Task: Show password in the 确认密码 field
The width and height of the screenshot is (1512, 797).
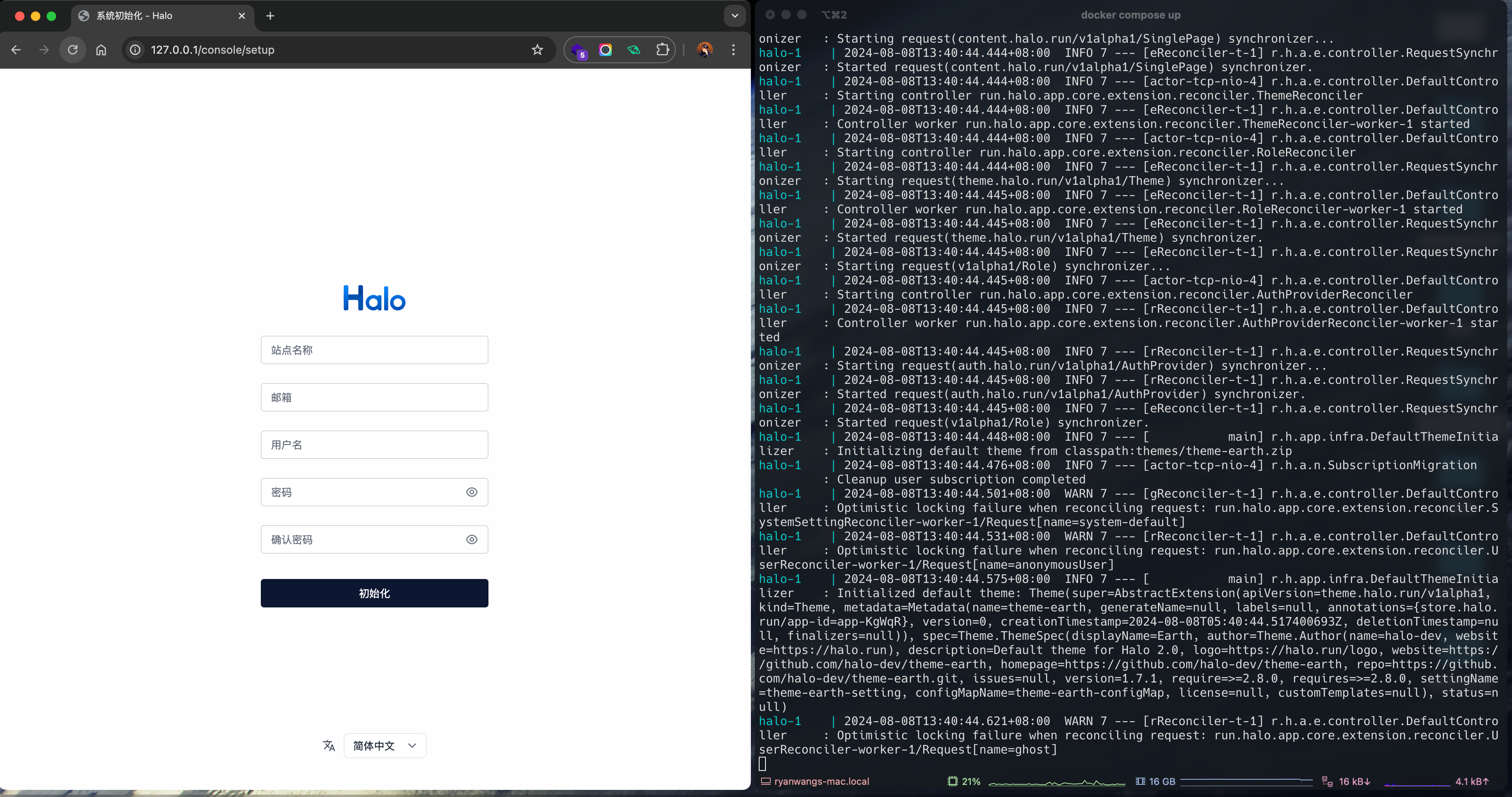Action: pyautogui.click(x=471, y=539)
